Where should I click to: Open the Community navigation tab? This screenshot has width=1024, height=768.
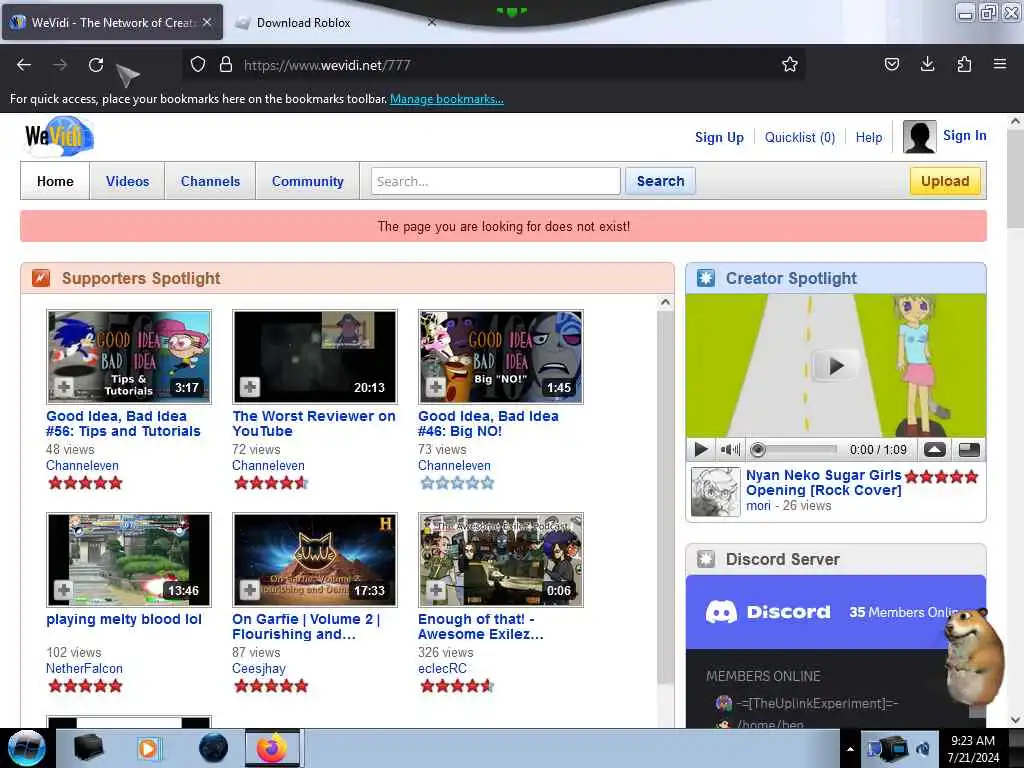click(x=308, y=182)
